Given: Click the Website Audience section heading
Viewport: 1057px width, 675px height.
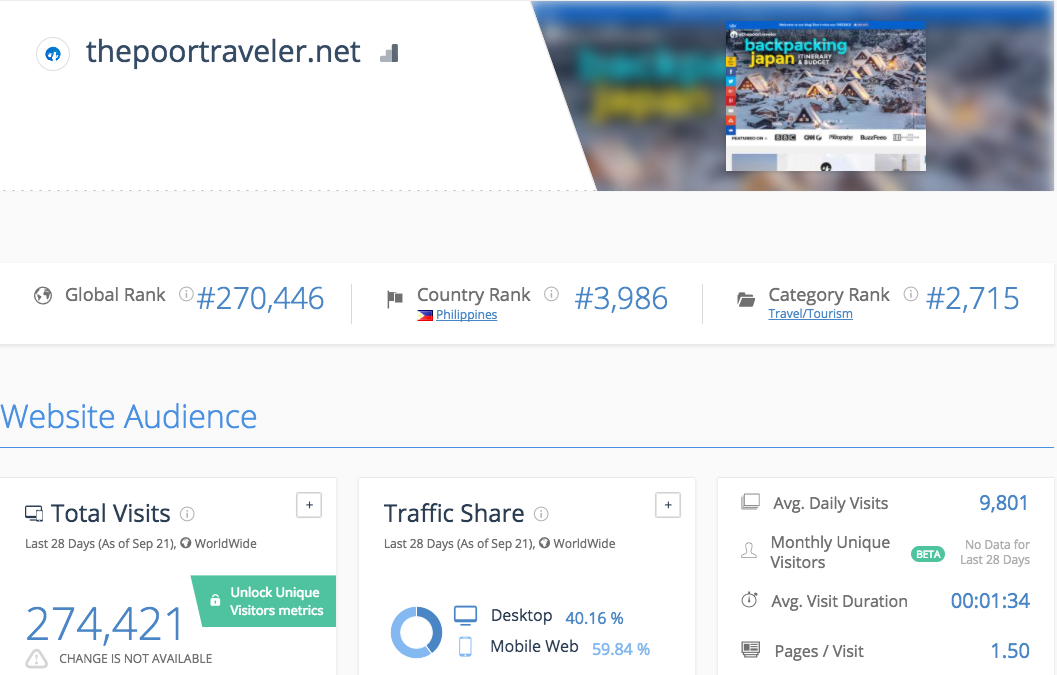Looking at the screenshot, I should (x=129, y=417).
